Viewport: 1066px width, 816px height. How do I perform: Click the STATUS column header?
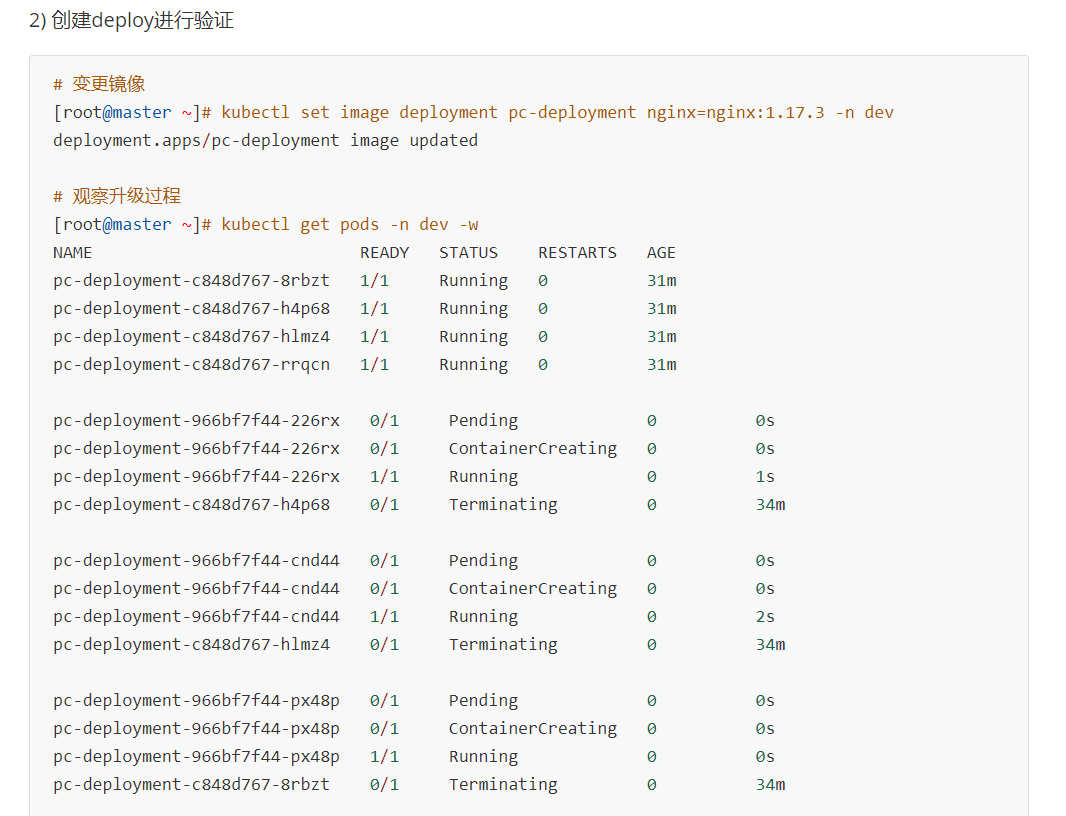[x=468, y=253]
